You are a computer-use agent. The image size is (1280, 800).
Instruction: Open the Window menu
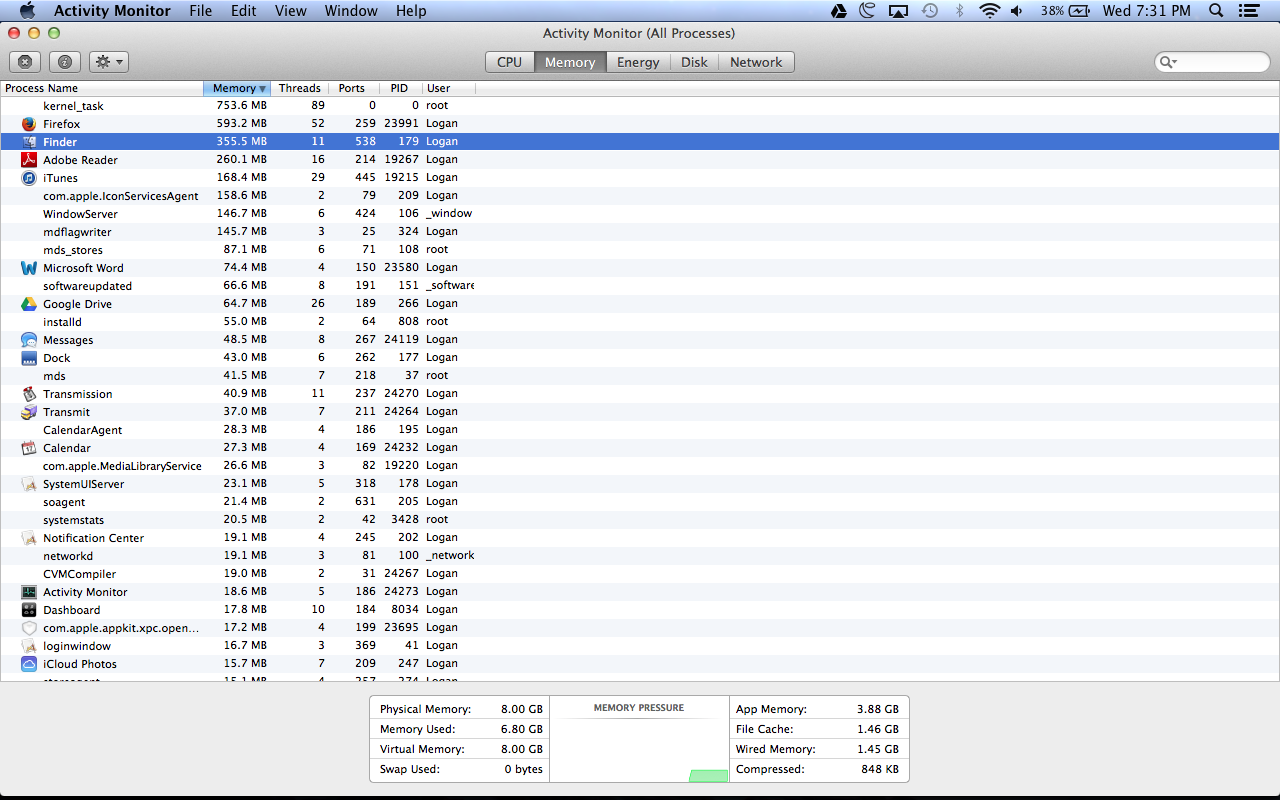pos(351,11)
